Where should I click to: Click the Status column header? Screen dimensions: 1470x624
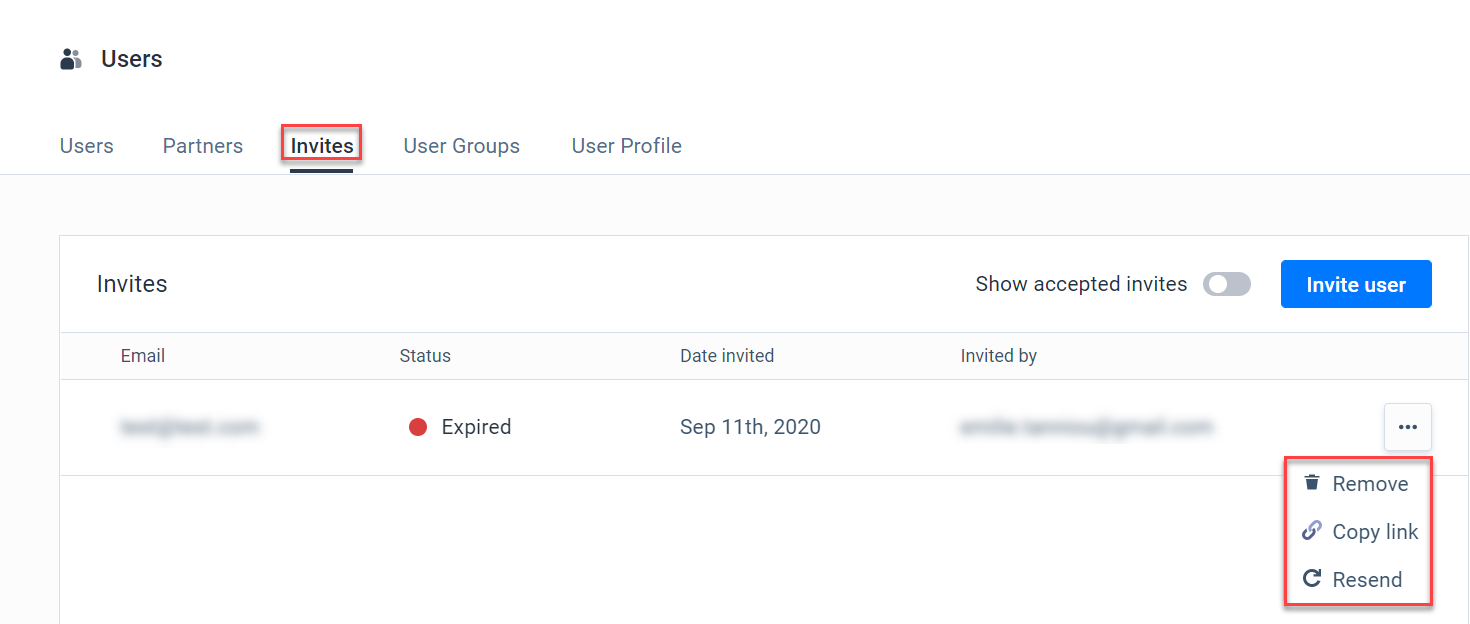425,355
